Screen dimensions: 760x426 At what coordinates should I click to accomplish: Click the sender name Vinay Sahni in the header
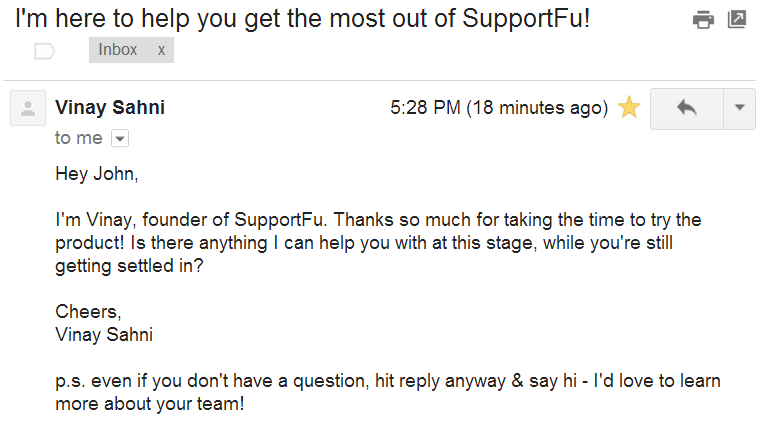110,108
